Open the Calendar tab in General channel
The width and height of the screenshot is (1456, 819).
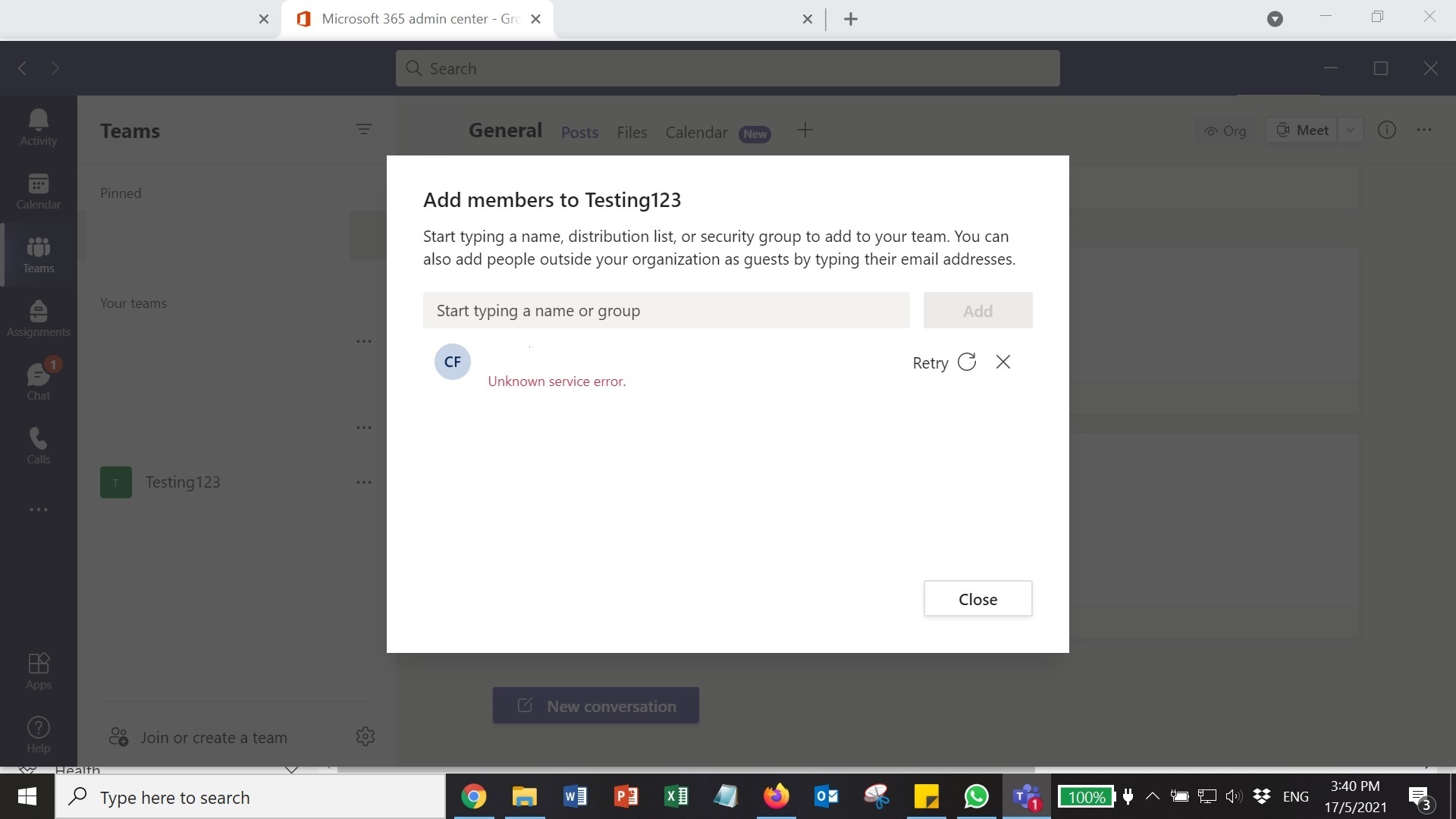coord(697,131)
